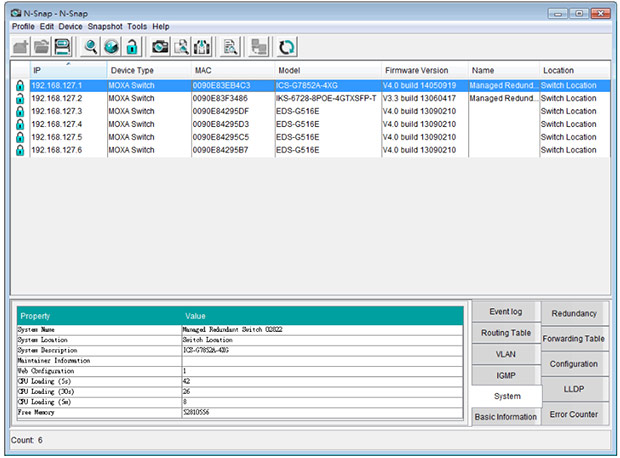This screenshot has height=458, width=620.
Task: Click the magnifier search devices icon
Action: (91, 47)
